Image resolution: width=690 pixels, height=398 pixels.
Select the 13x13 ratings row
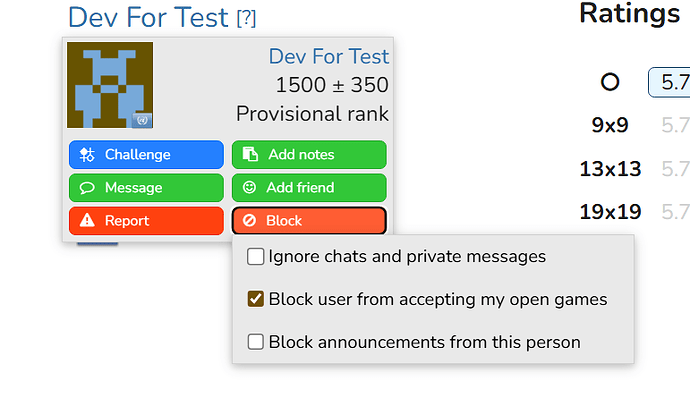634,169
